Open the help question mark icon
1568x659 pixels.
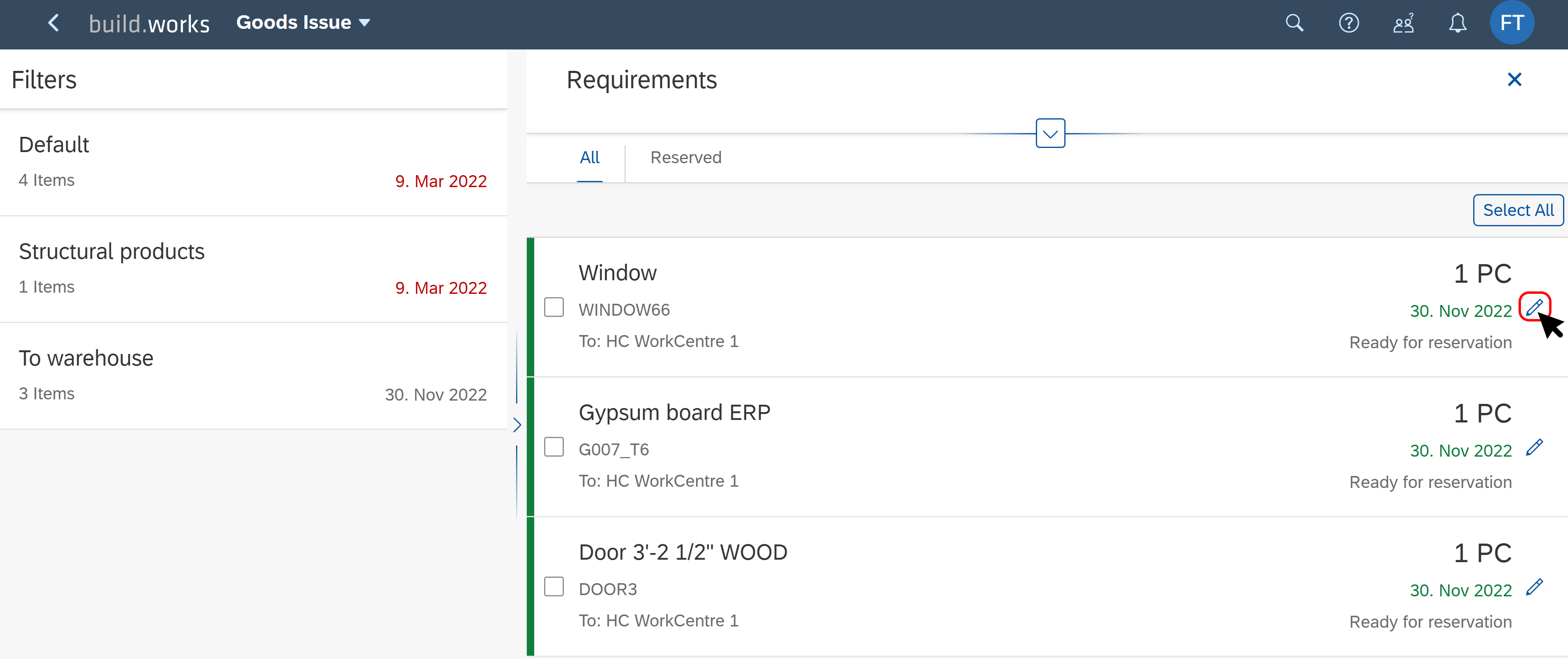point(1349,23)
